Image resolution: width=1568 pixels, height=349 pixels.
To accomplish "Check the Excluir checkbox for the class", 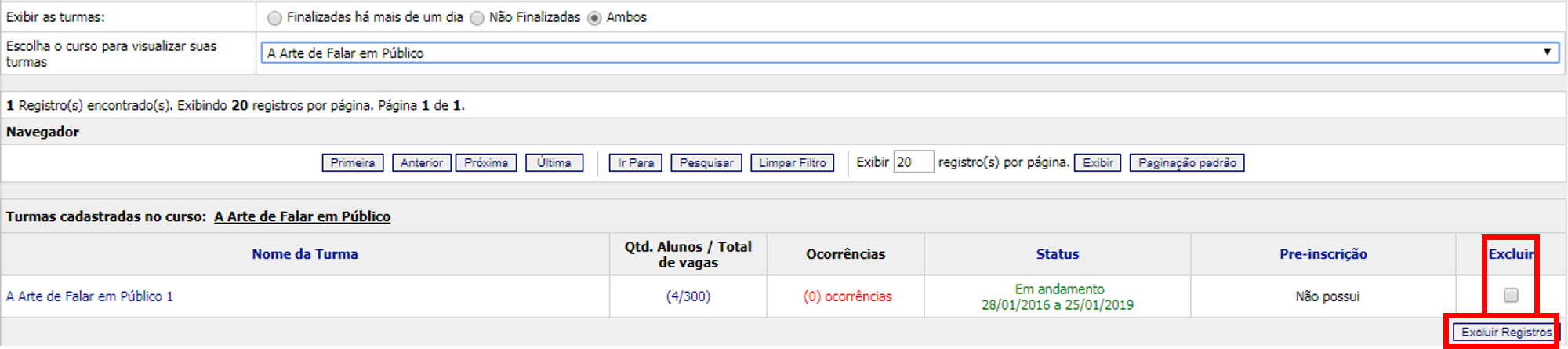I will [x=1511, y=295].
